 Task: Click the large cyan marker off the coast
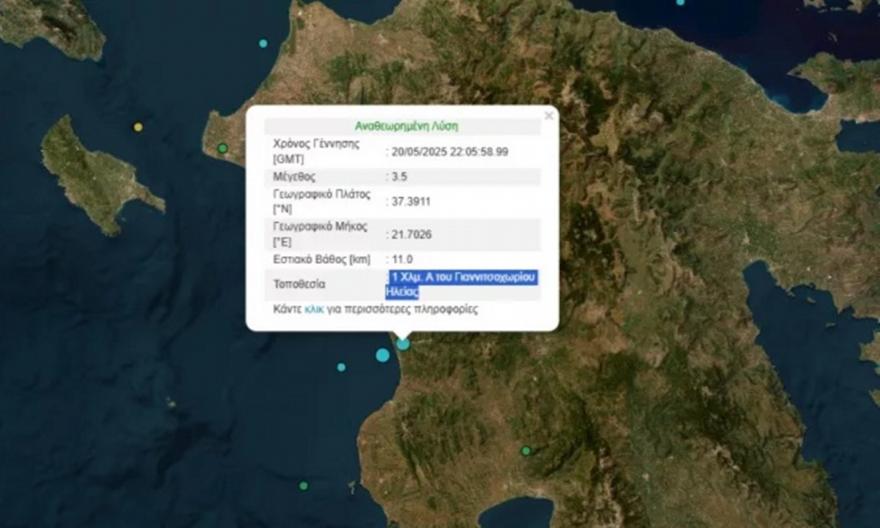(382, 355)
